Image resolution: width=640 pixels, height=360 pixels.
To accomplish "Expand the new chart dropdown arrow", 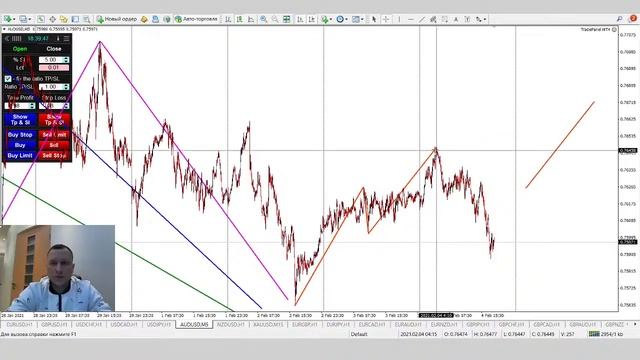I will tap(14, 19).
